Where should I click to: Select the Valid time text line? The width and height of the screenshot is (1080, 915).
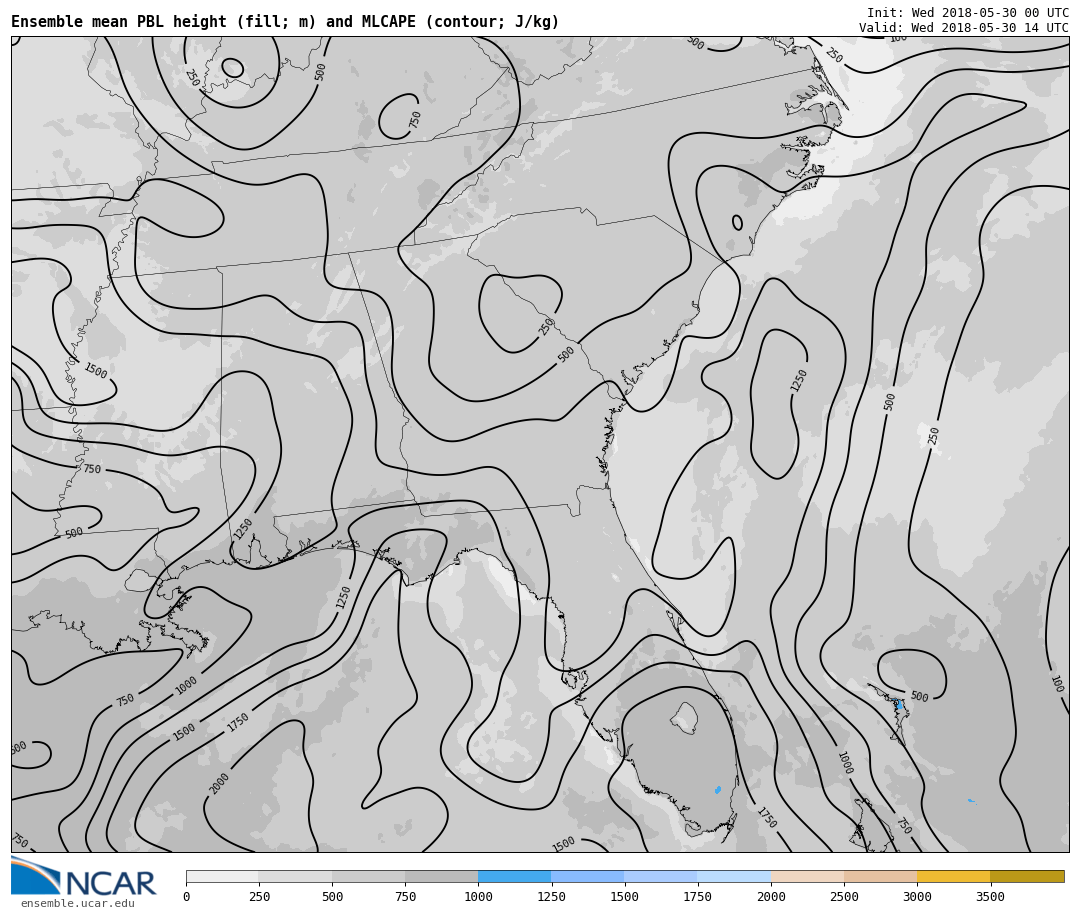[x=963, y=28]
